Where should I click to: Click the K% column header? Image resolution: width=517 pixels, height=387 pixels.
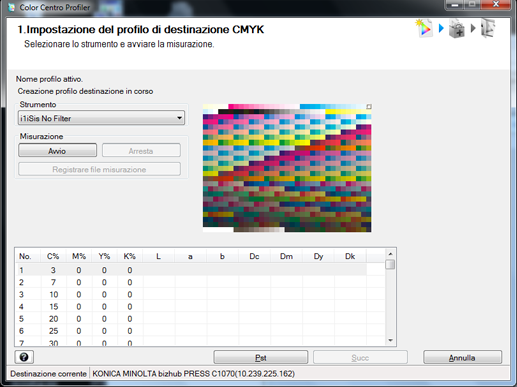(130, 256)
